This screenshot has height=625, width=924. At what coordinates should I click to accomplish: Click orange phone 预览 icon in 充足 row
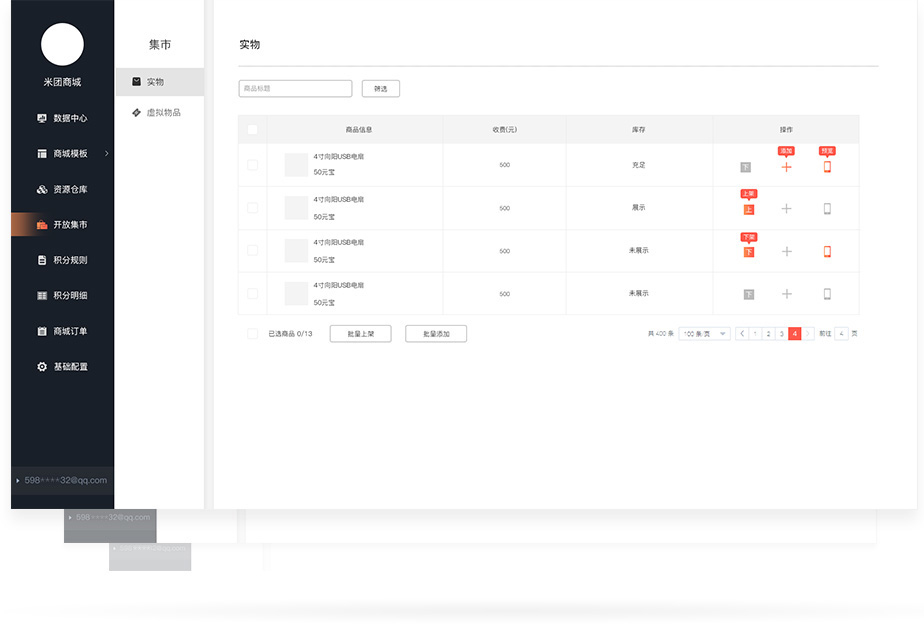pyautogui.click(x=827, y=167)
